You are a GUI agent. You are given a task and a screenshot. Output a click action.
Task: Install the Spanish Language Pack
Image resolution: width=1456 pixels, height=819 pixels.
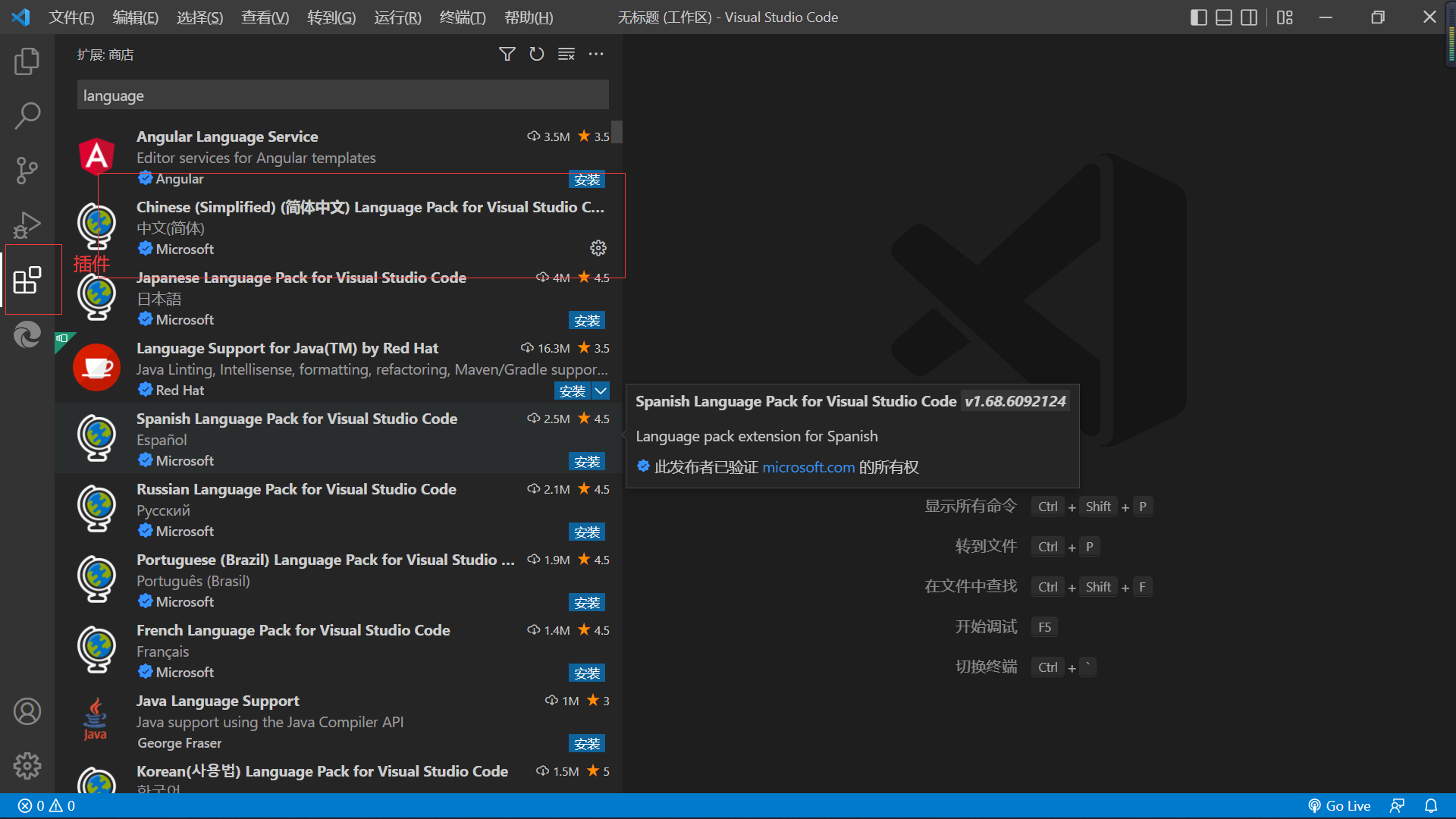coord(587,461)
